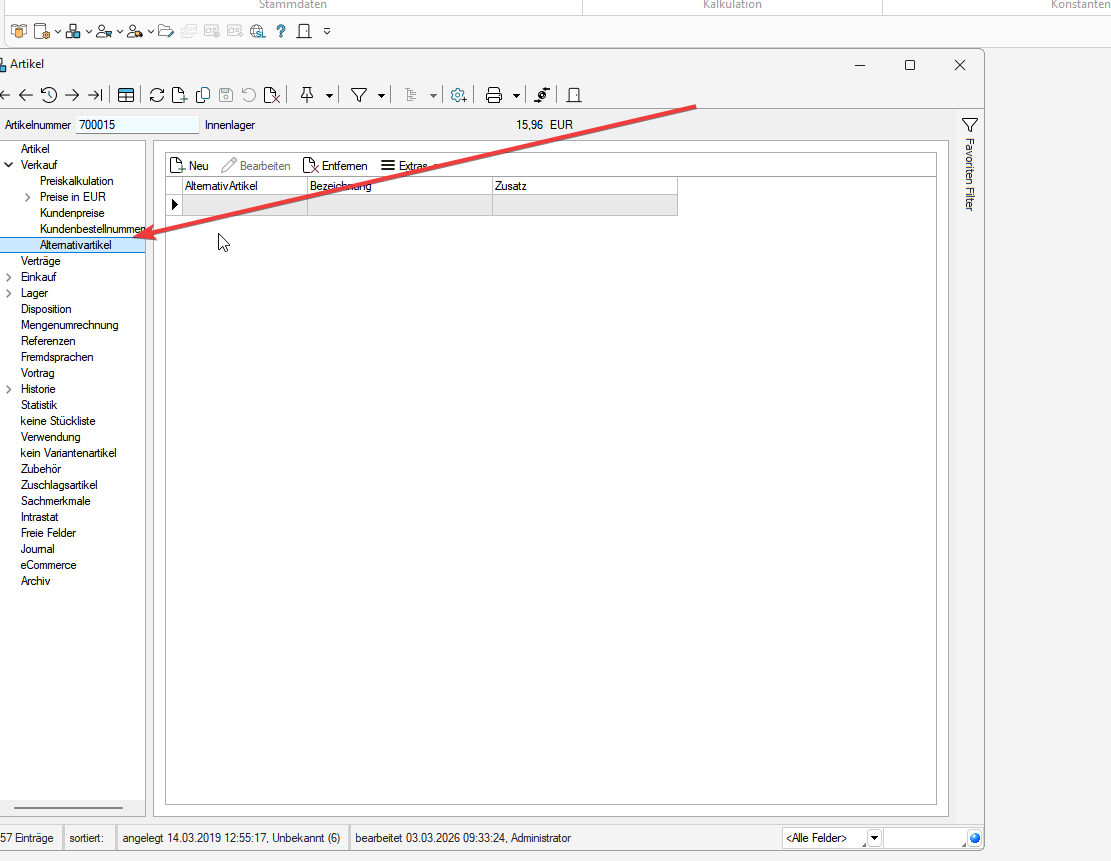
Task: Click the history clock navigation icon
Action: [48, 95]
